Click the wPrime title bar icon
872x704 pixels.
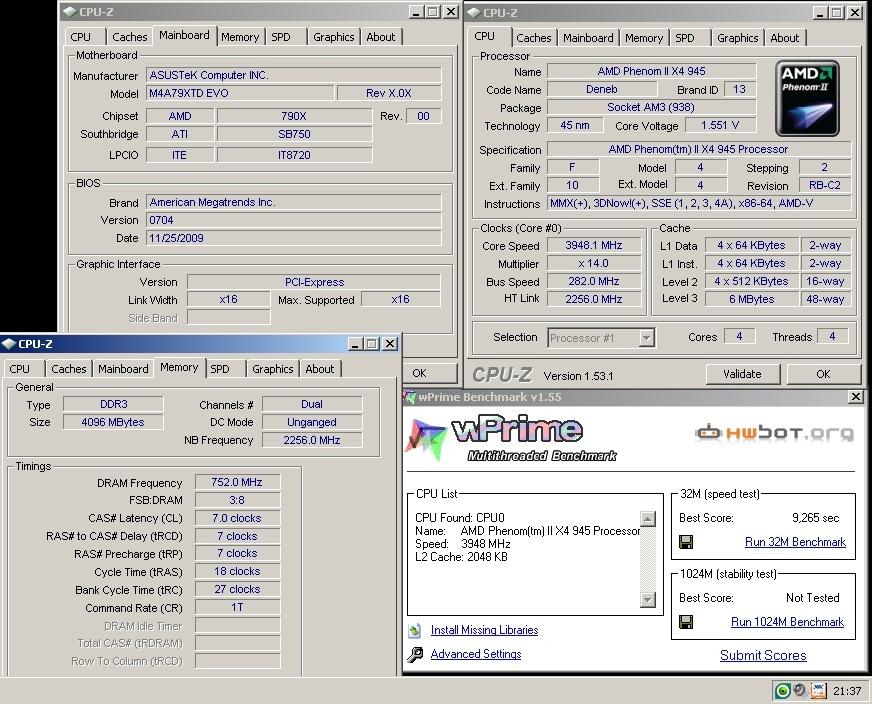click(x=410, y=396)
